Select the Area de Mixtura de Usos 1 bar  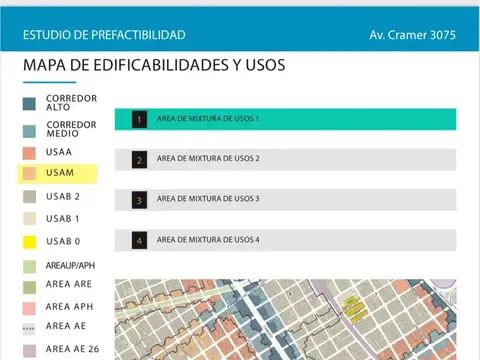coord(285,119)
